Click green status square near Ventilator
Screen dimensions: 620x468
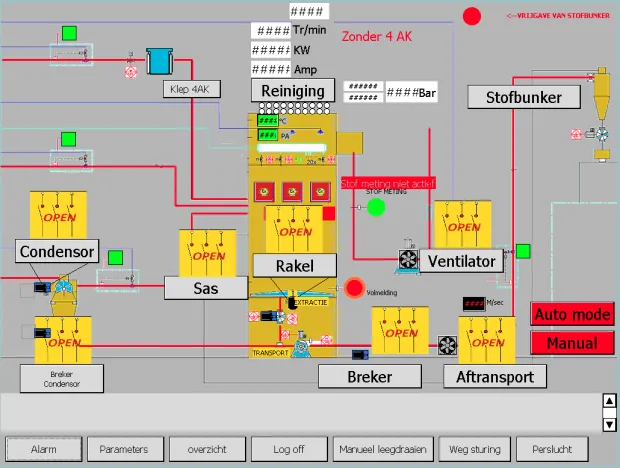pos(523,251)
